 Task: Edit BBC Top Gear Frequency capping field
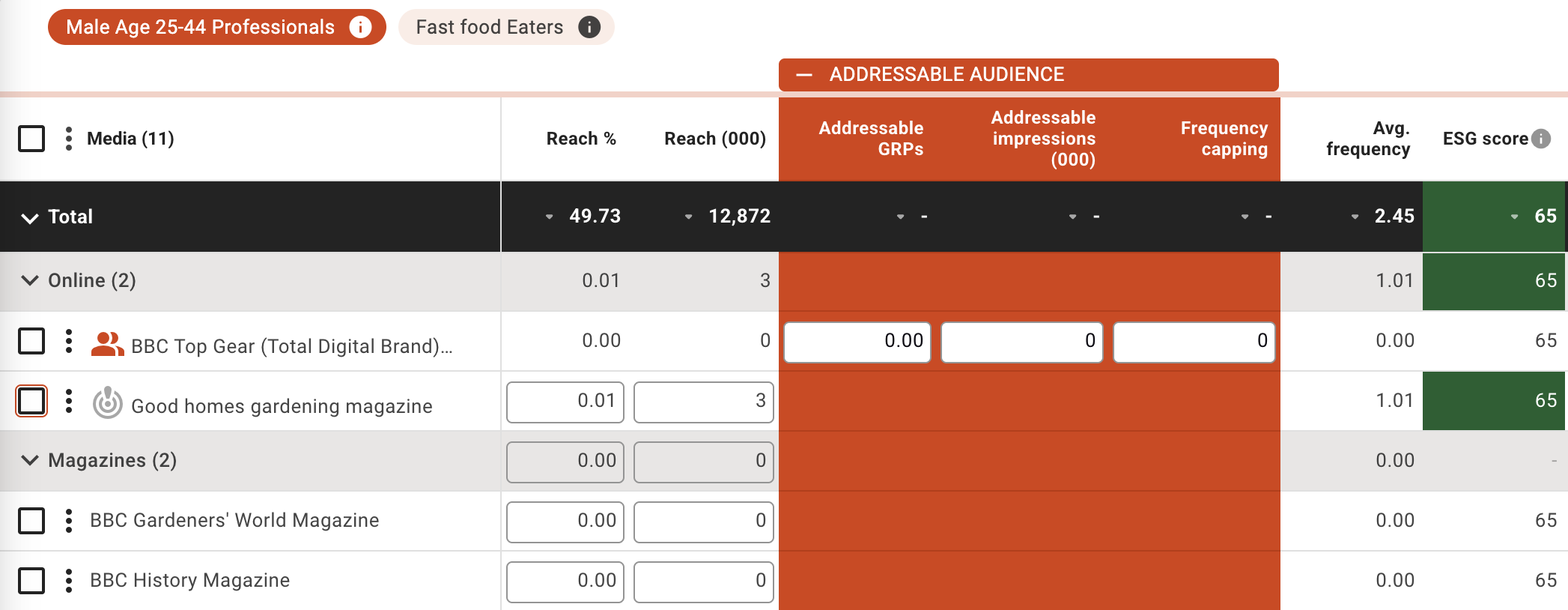(x=1194, y=342)
